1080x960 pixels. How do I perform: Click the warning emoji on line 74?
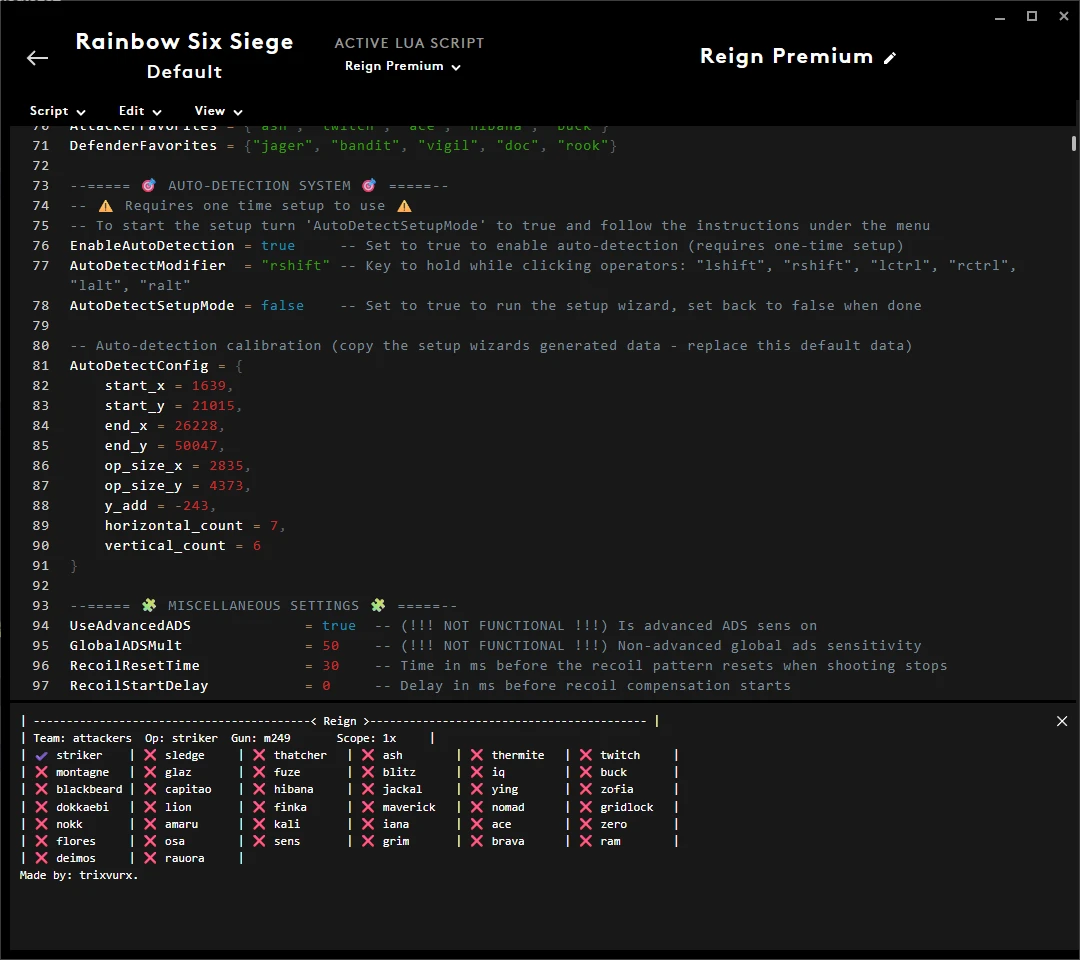[106, 206]
